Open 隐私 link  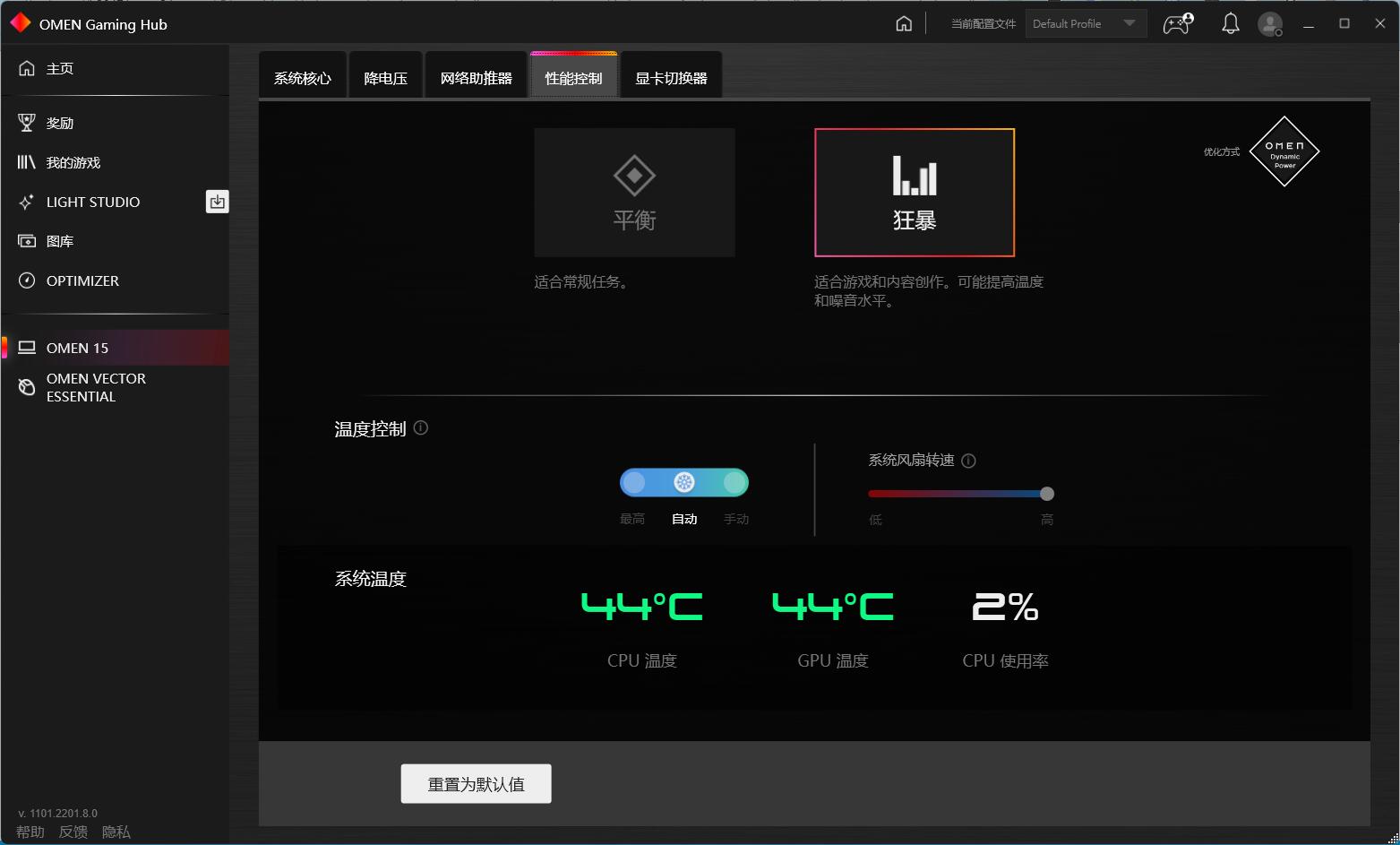(x=116, y=832)
